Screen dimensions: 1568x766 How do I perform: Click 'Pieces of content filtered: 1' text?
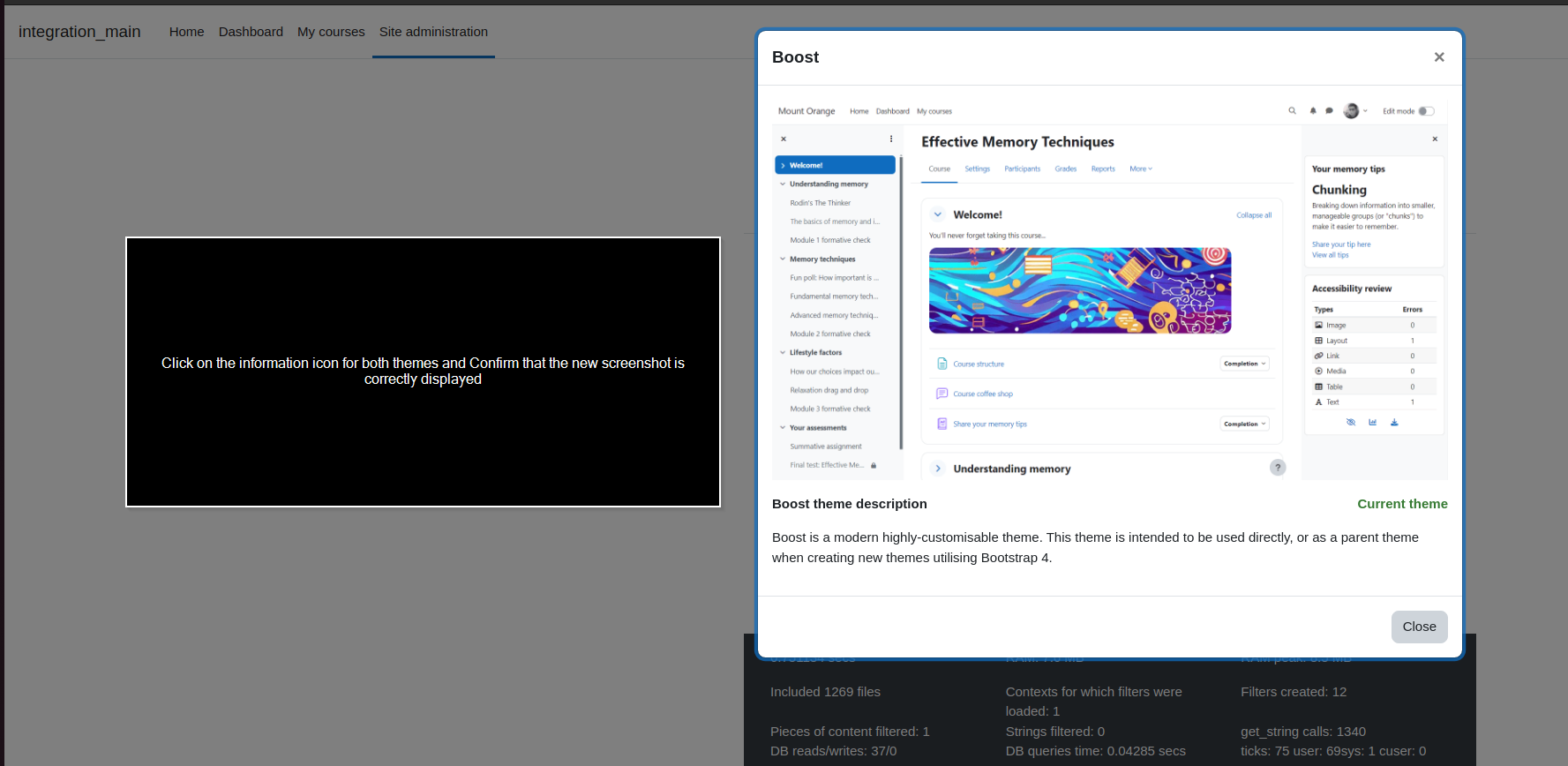click(x=850, y=732)
